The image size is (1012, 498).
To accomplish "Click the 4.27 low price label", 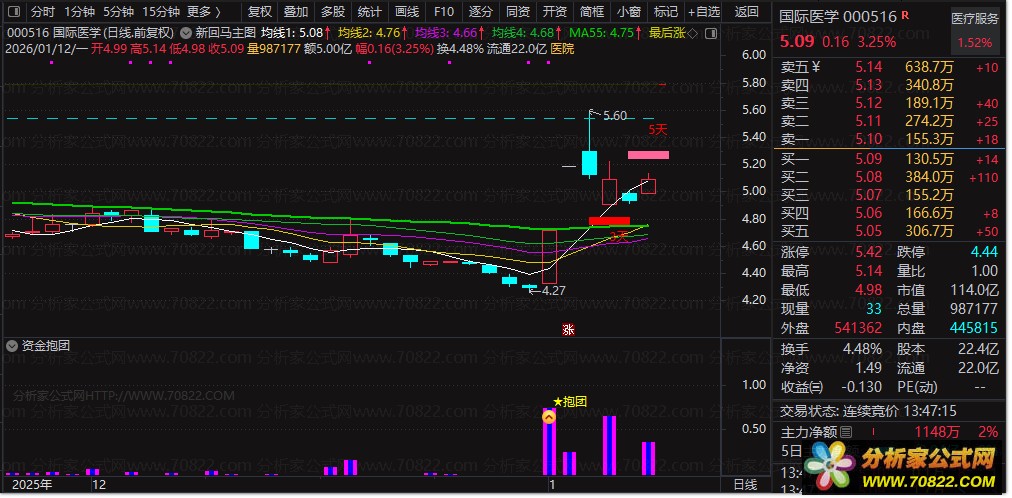I will [x=553, y=290].
